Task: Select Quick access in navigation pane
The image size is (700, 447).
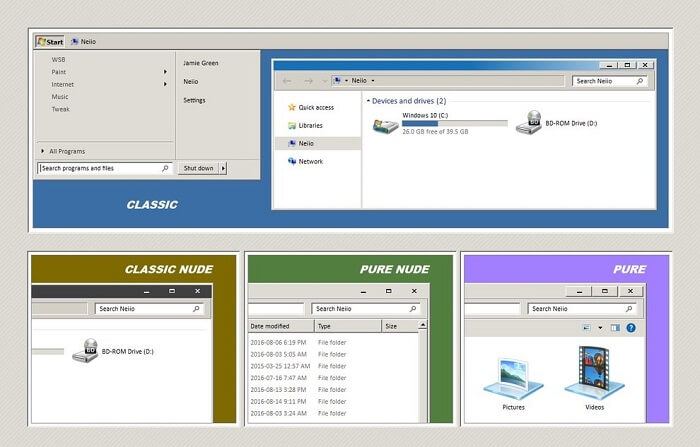Action: tap(316, 108)
